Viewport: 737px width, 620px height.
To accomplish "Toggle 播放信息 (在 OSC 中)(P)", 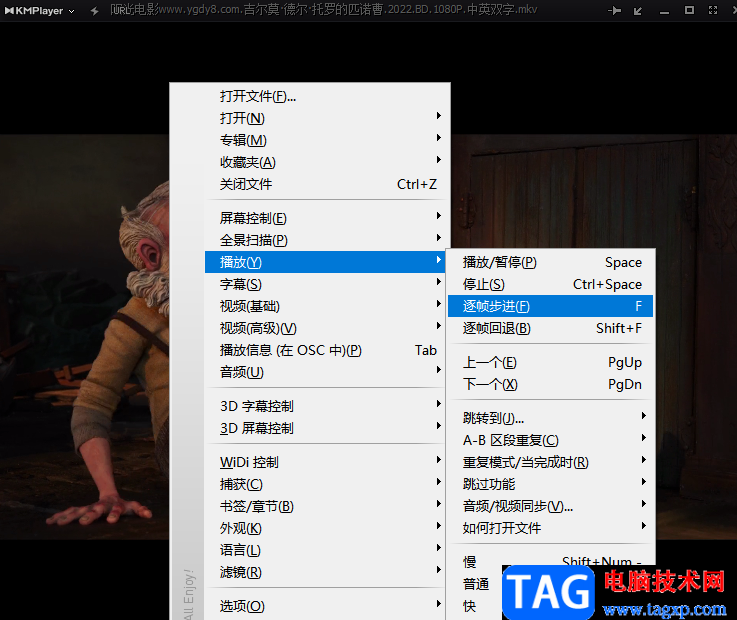I will click(x=325, y=350).
